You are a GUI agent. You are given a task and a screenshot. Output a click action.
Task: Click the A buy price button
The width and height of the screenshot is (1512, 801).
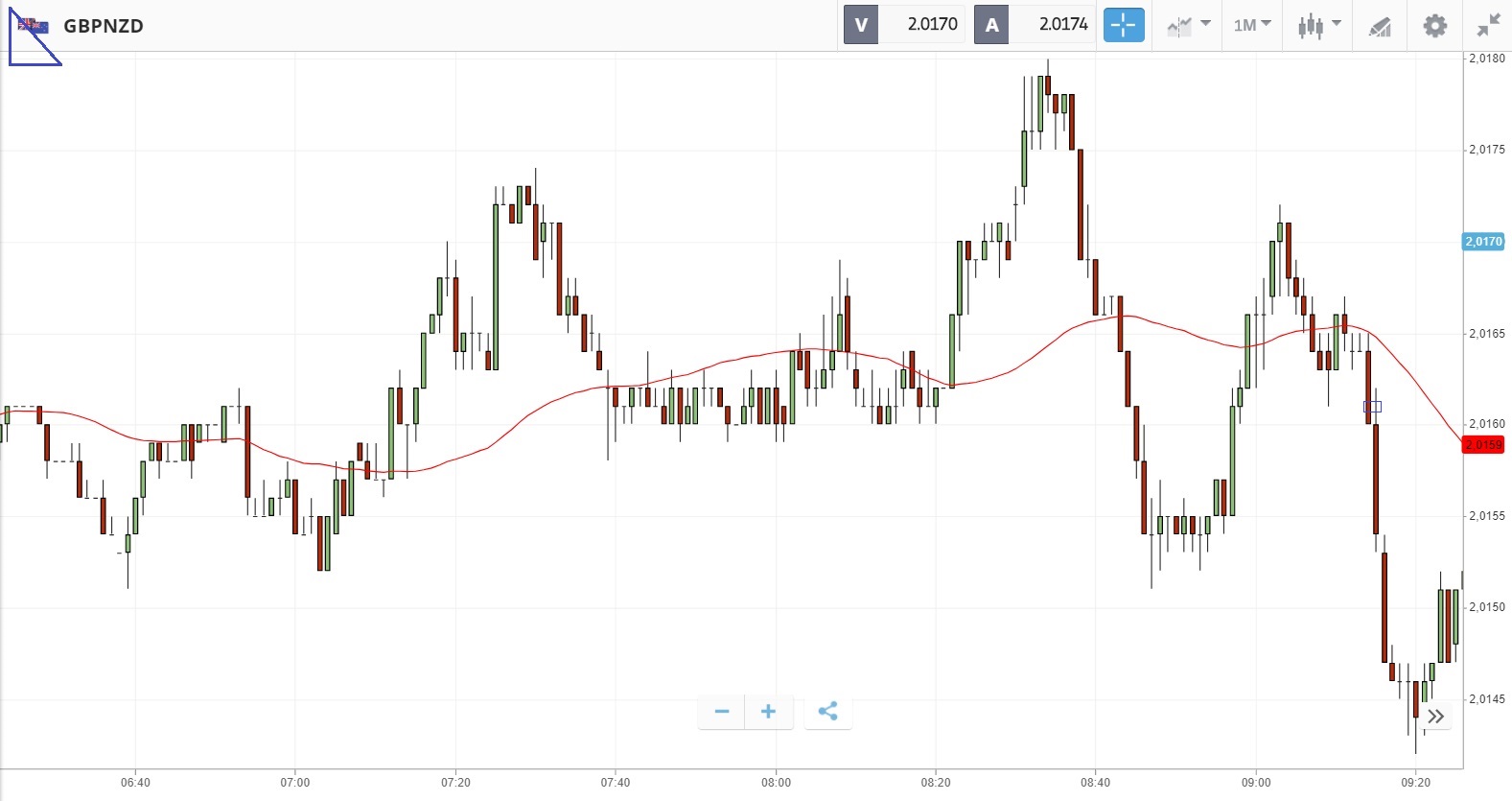991,25
